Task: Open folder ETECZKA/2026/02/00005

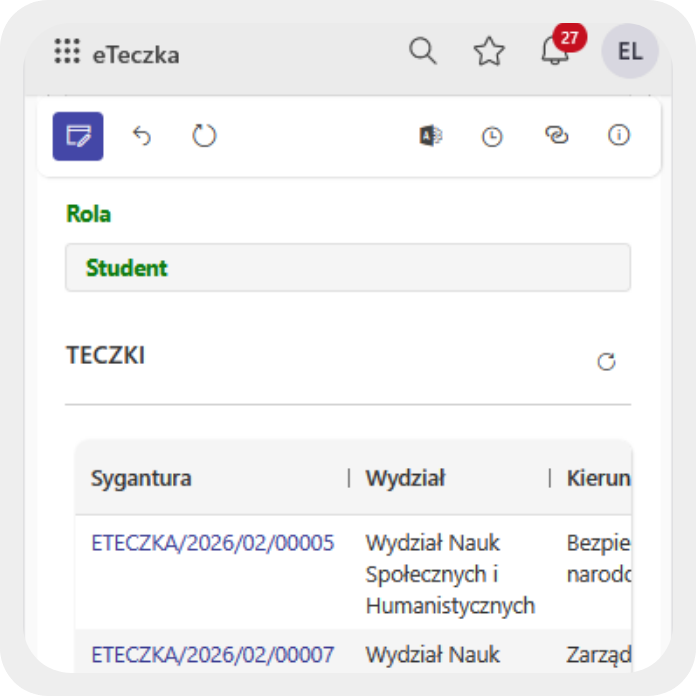Action: [x=212, y=543]
